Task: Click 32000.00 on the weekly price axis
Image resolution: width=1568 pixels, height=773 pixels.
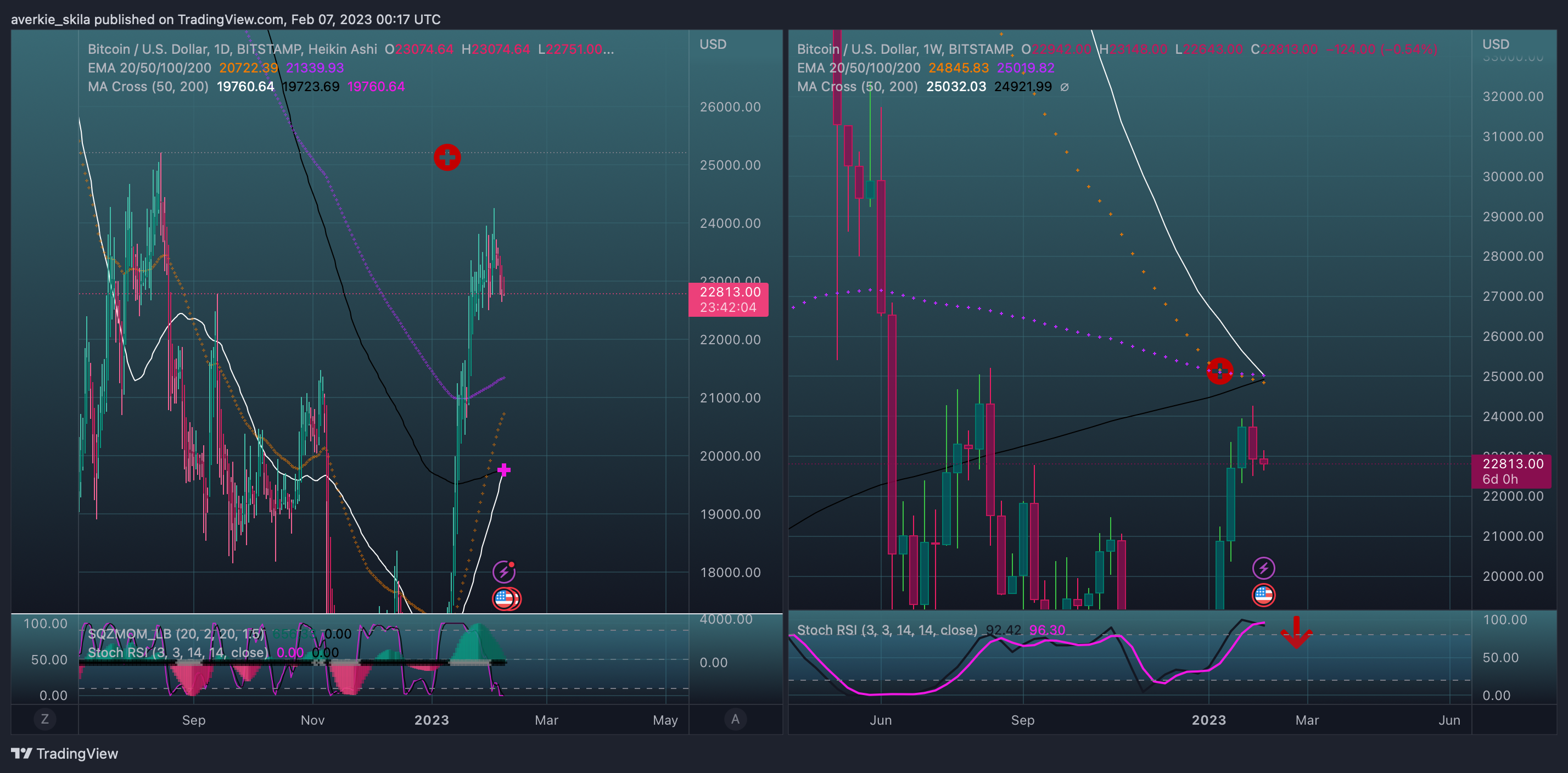Action: pos(1513,97)
